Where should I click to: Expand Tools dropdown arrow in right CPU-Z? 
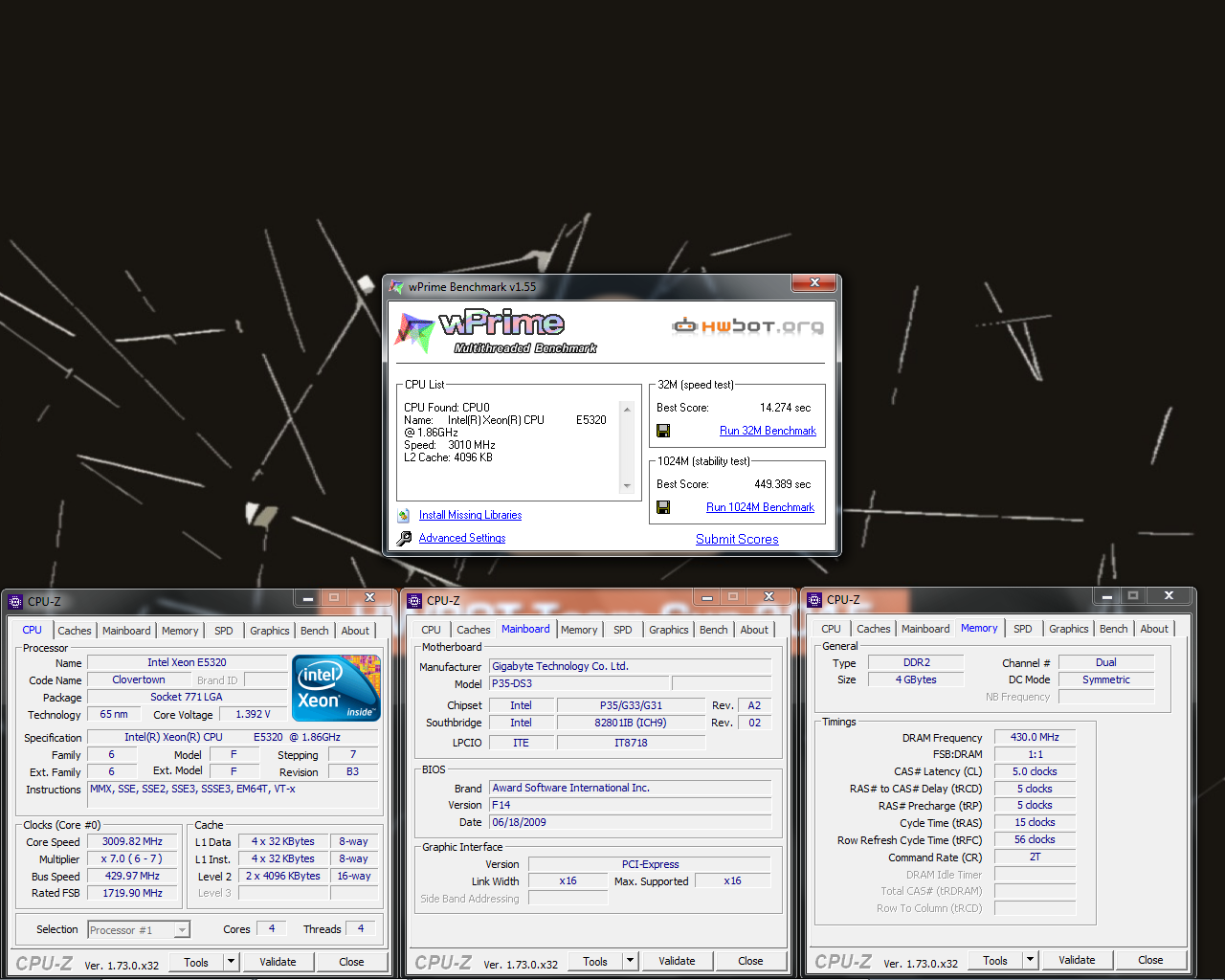1030,960
